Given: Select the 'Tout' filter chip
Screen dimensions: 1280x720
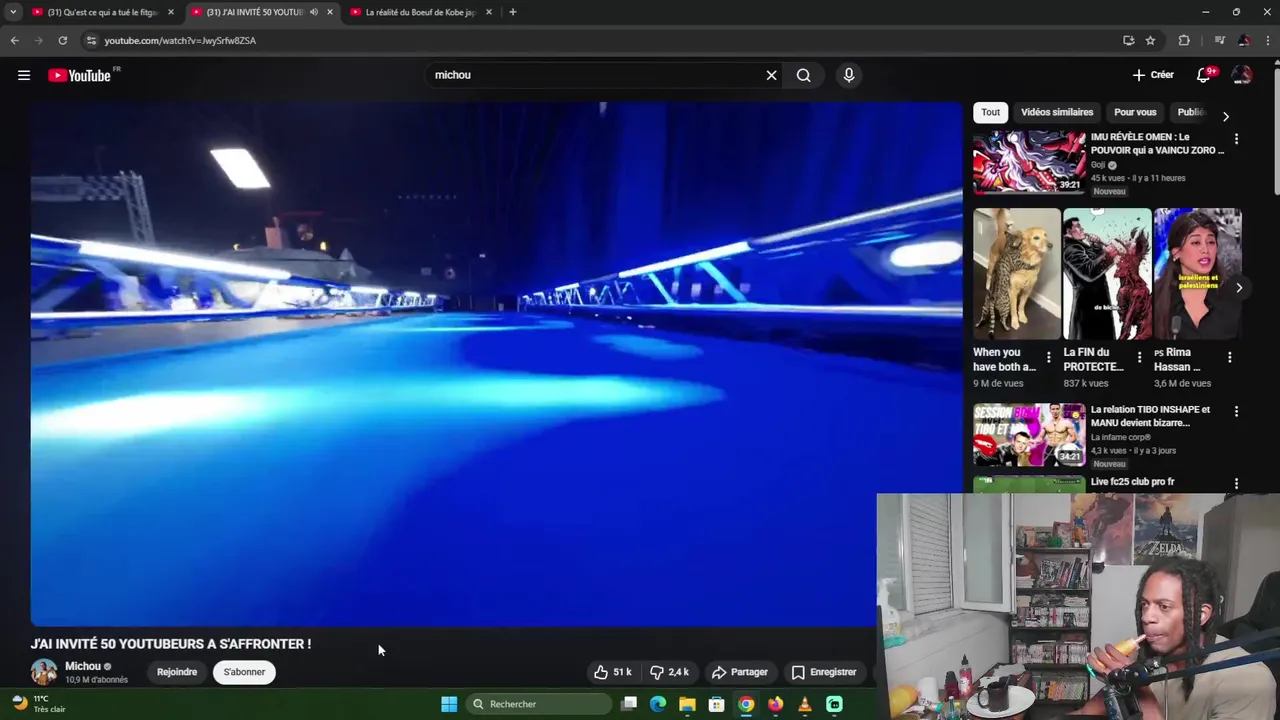Looking at the screenshot, I should point(990,112).
